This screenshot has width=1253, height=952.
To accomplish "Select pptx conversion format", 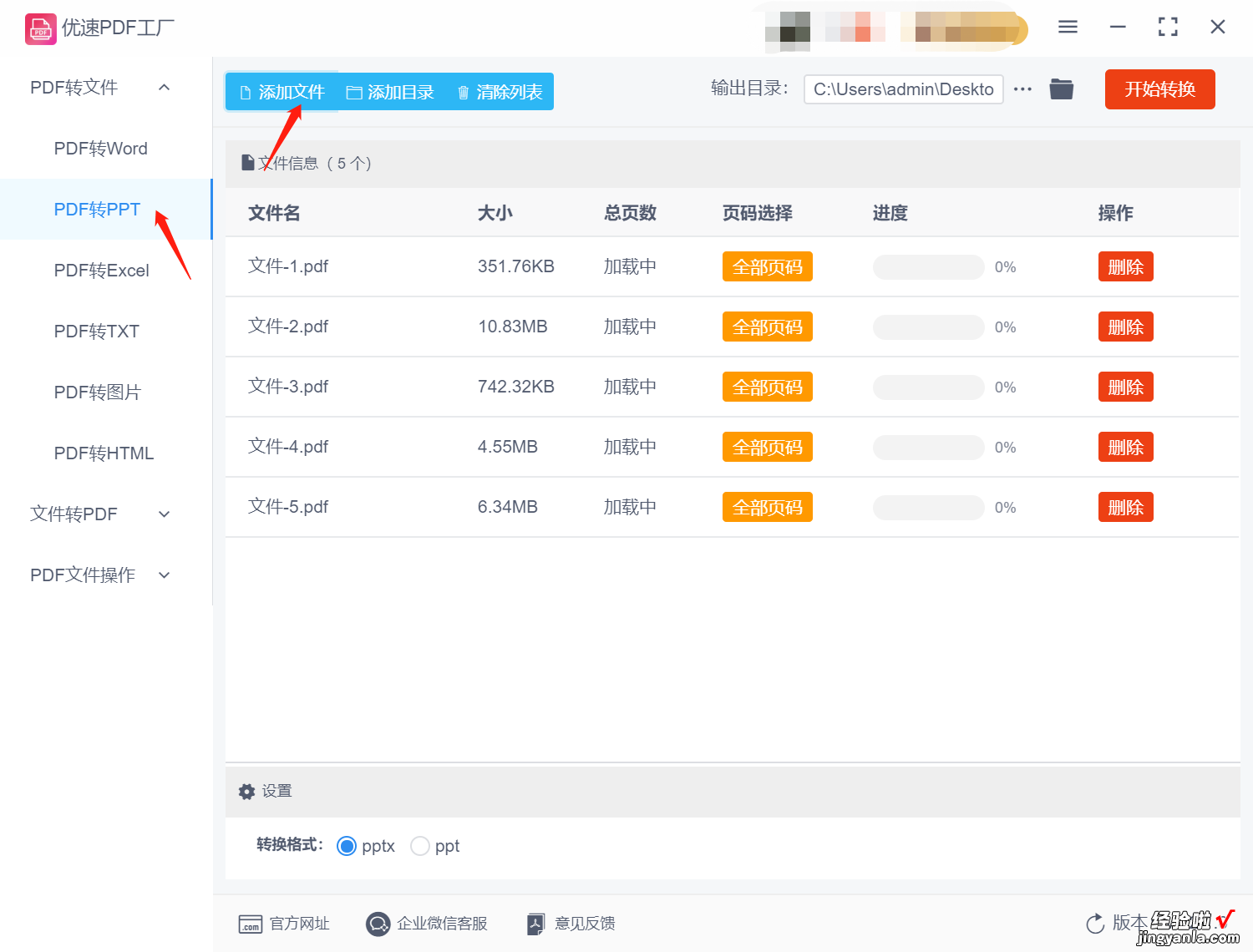I will 347,846.
